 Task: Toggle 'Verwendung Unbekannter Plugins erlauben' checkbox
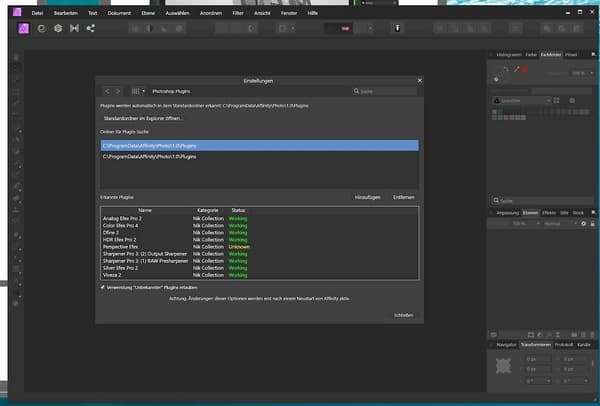(103, 287)
